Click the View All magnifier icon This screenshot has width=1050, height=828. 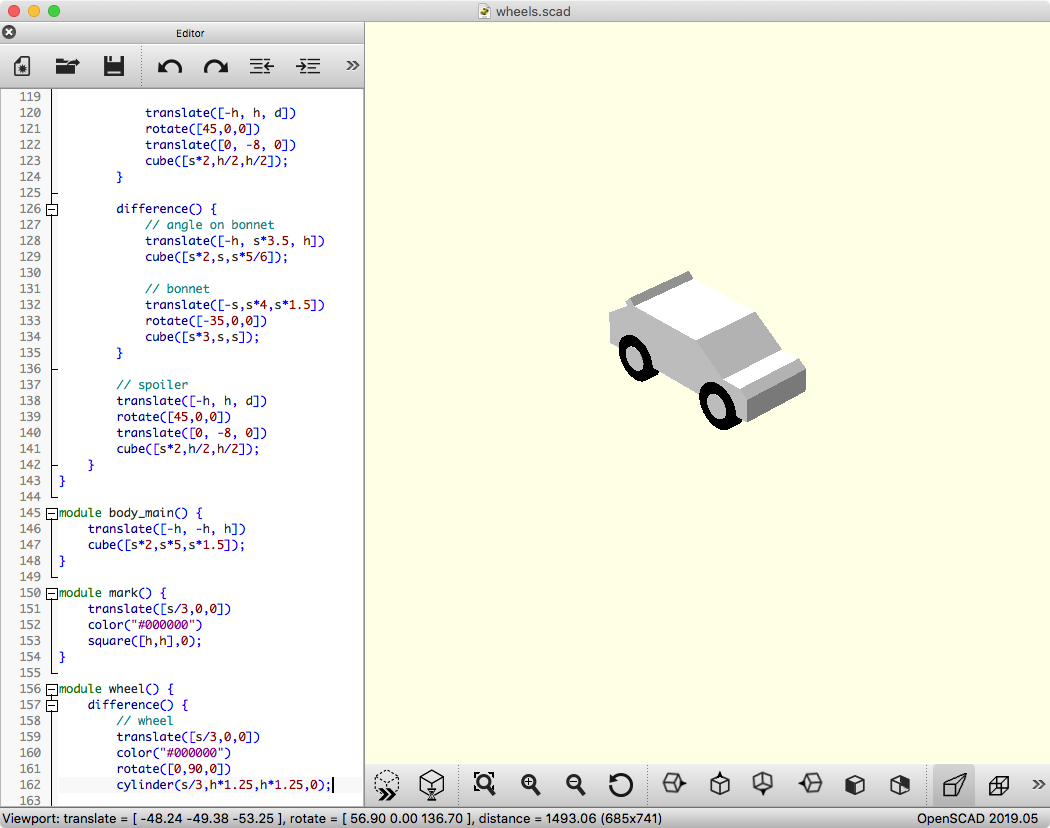coord(485,785)
